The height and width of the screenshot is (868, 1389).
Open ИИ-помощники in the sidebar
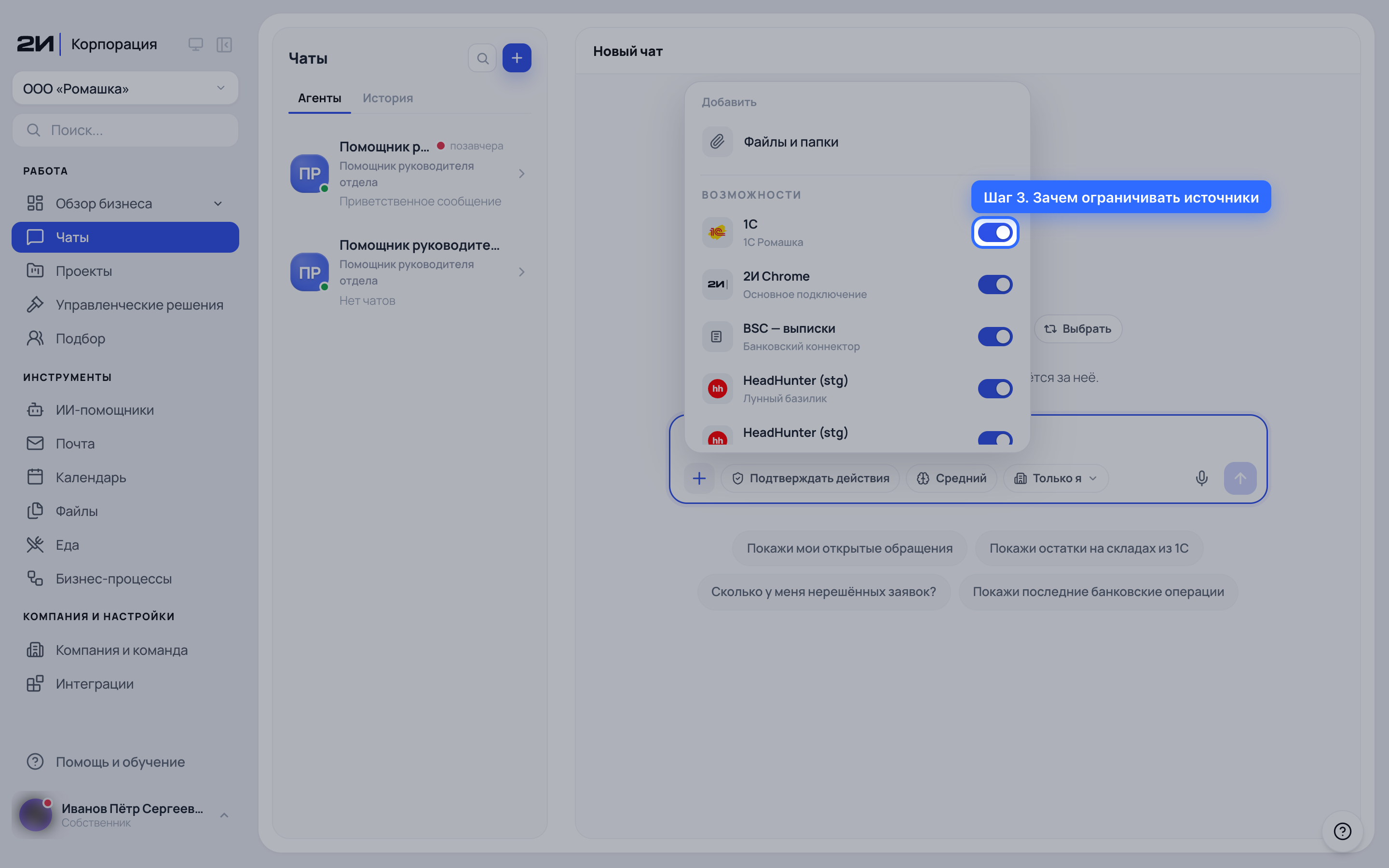coord(125,410)
